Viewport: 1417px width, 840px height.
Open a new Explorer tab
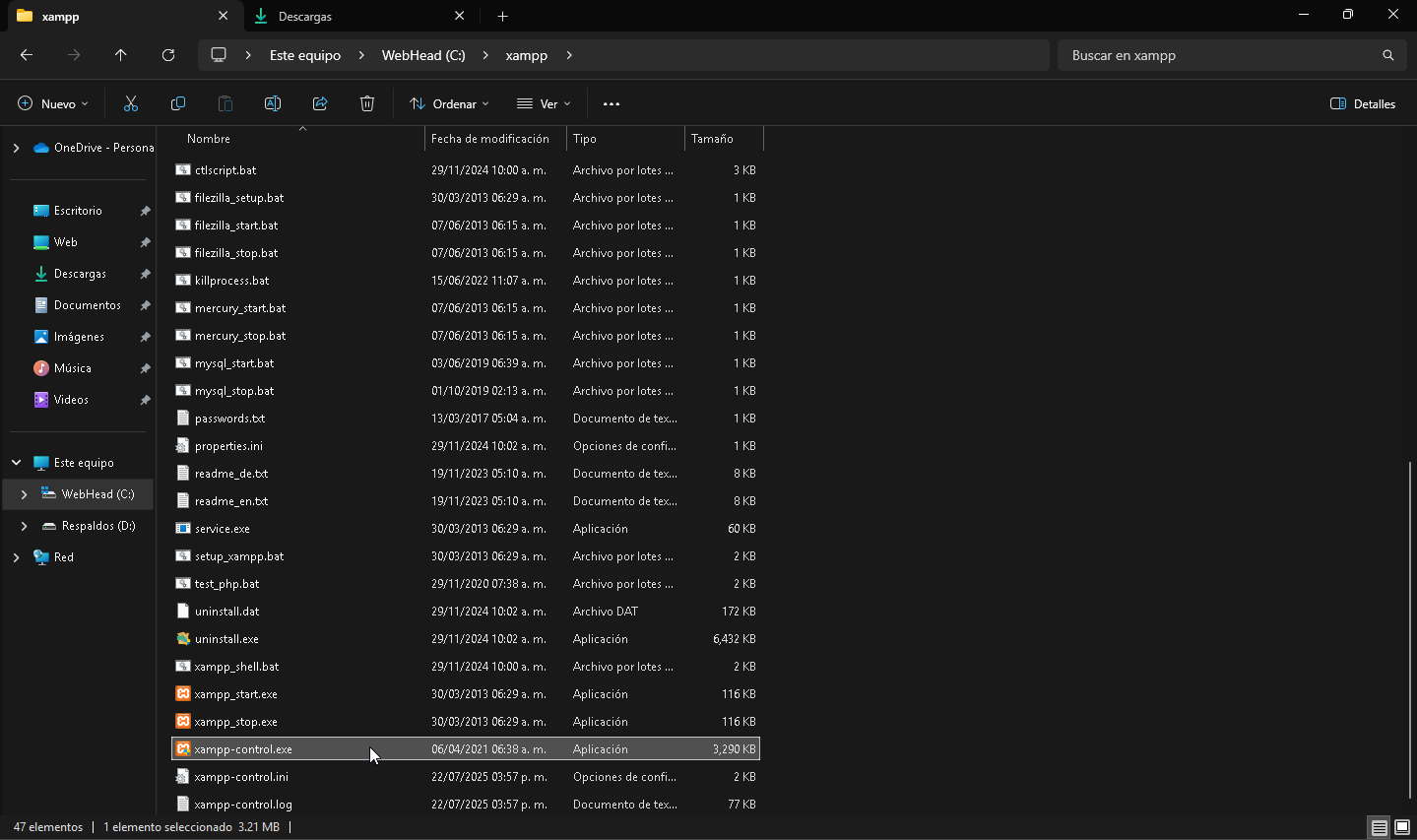502,16
